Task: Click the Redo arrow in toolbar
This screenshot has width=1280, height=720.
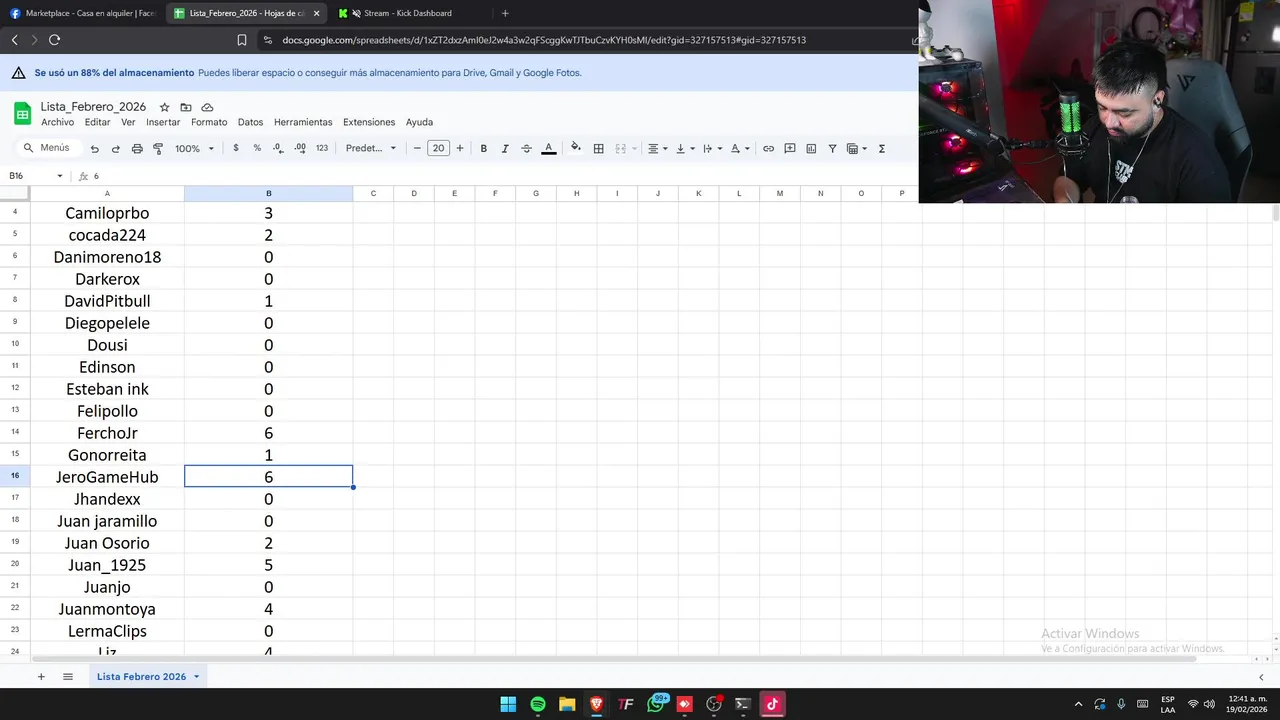Action: click(x=115, y=148)
